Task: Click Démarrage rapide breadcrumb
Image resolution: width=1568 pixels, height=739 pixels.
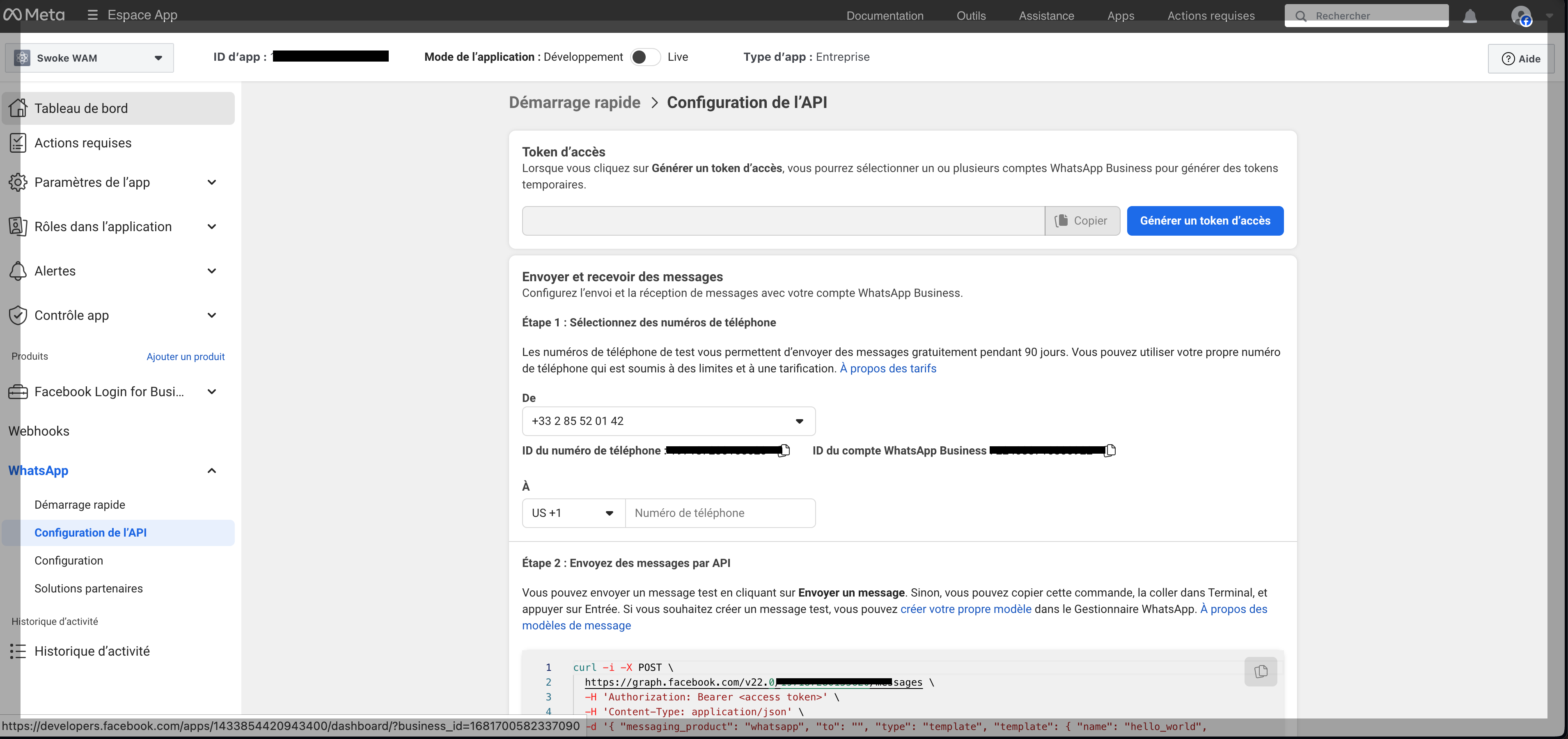Action: pyautogui.click(x=575, y=102)
